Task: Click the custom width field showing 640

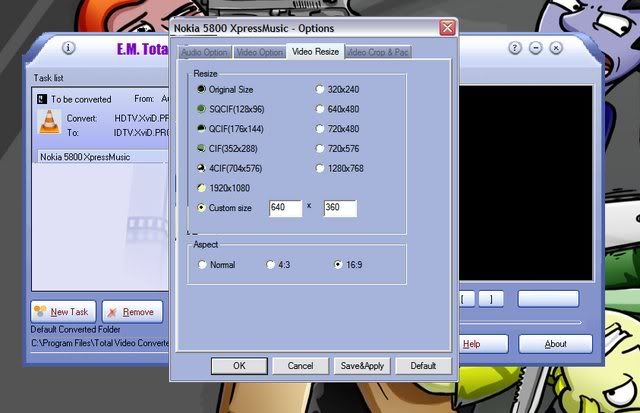Action: tap(284, 208)
